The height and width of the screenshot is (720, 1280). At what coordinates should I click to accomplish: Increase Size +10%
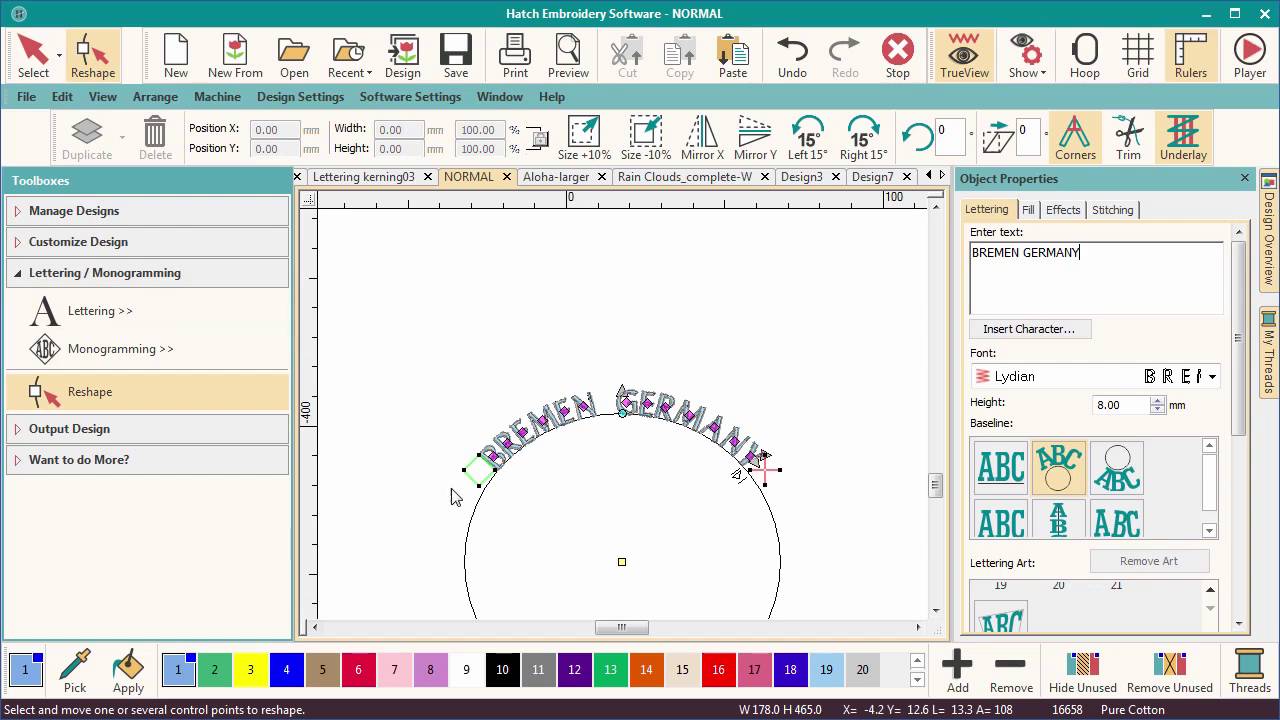pyautogui.click(x=584, y=137)
